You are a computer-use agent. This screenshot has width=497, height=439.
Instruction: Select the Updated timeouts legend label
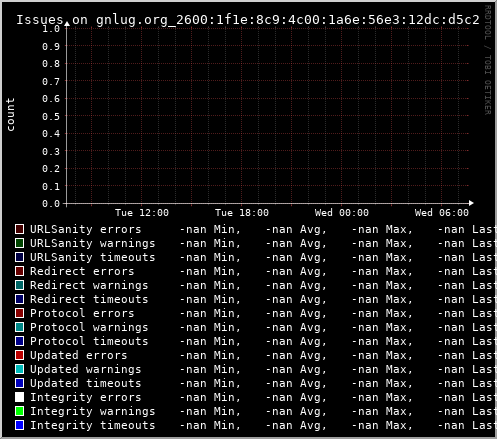point(86,383)
